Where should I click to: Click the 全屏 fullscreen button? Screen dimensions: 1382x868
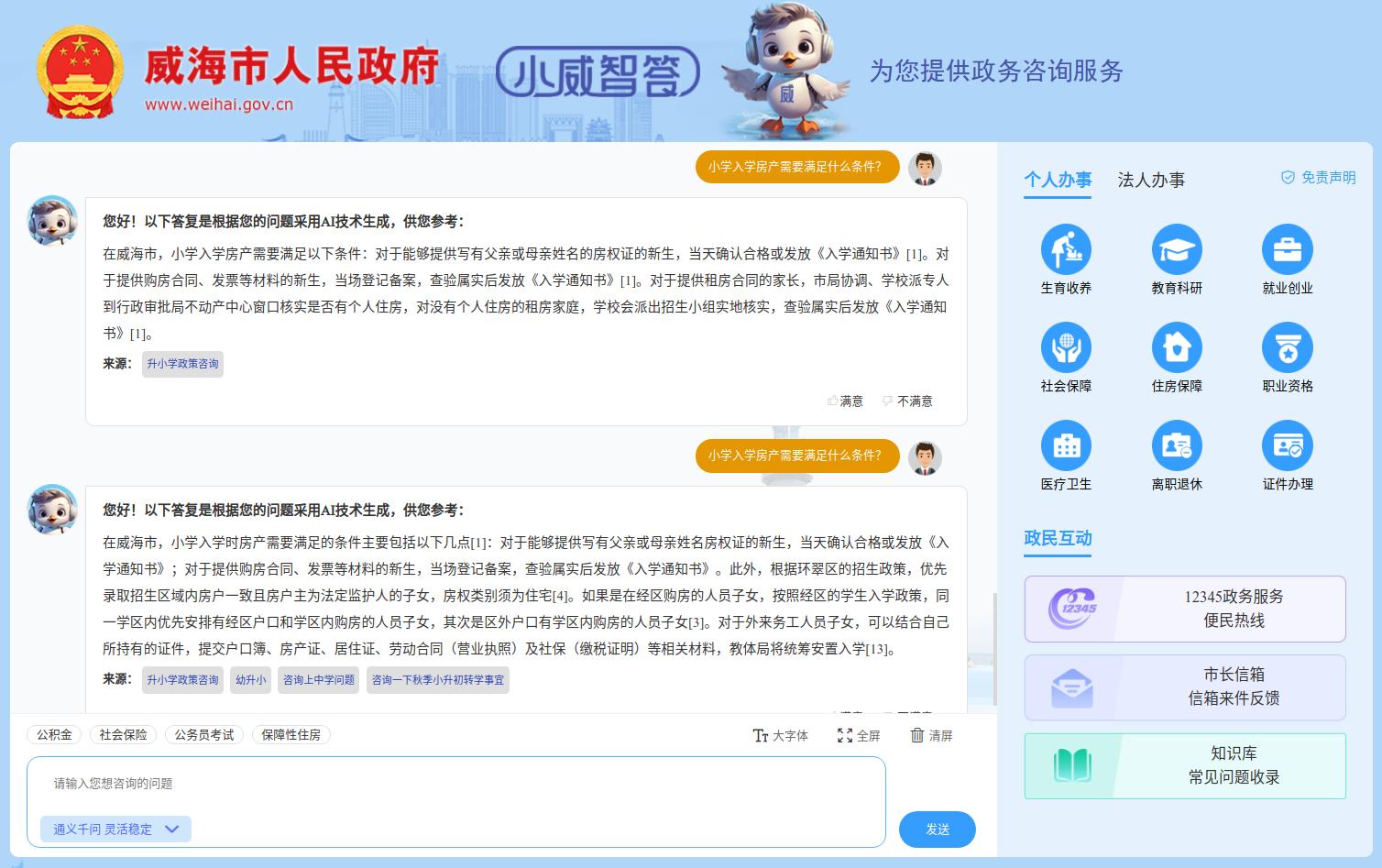tap(859, 736)
